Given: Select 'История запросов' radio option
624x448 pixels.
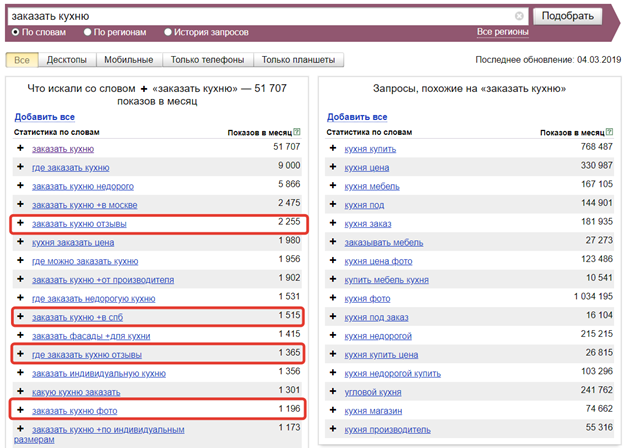Looking at the screenshot, I should coord(168,32).
